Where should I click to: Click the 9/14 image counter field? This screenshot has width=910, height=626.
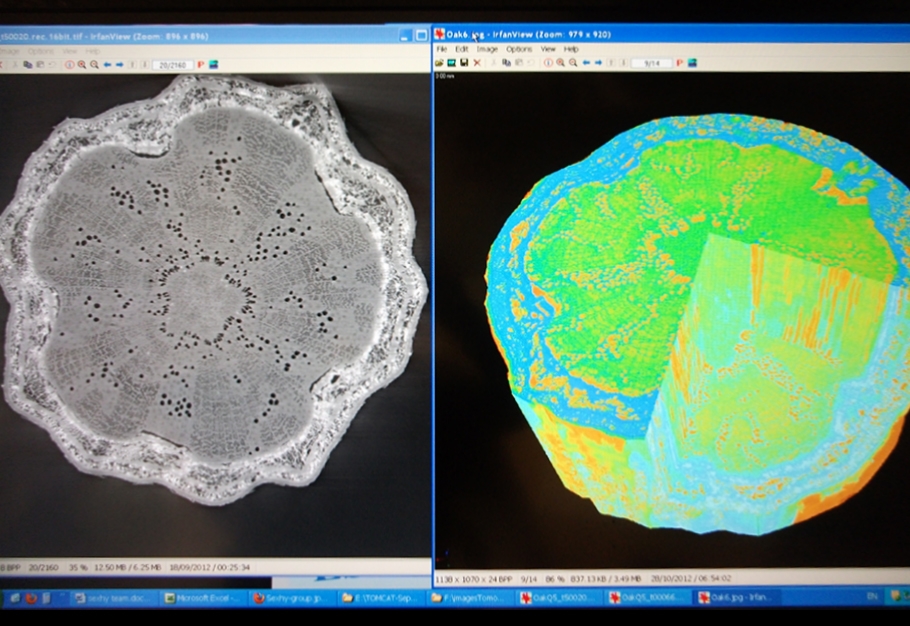coord(652,63)
